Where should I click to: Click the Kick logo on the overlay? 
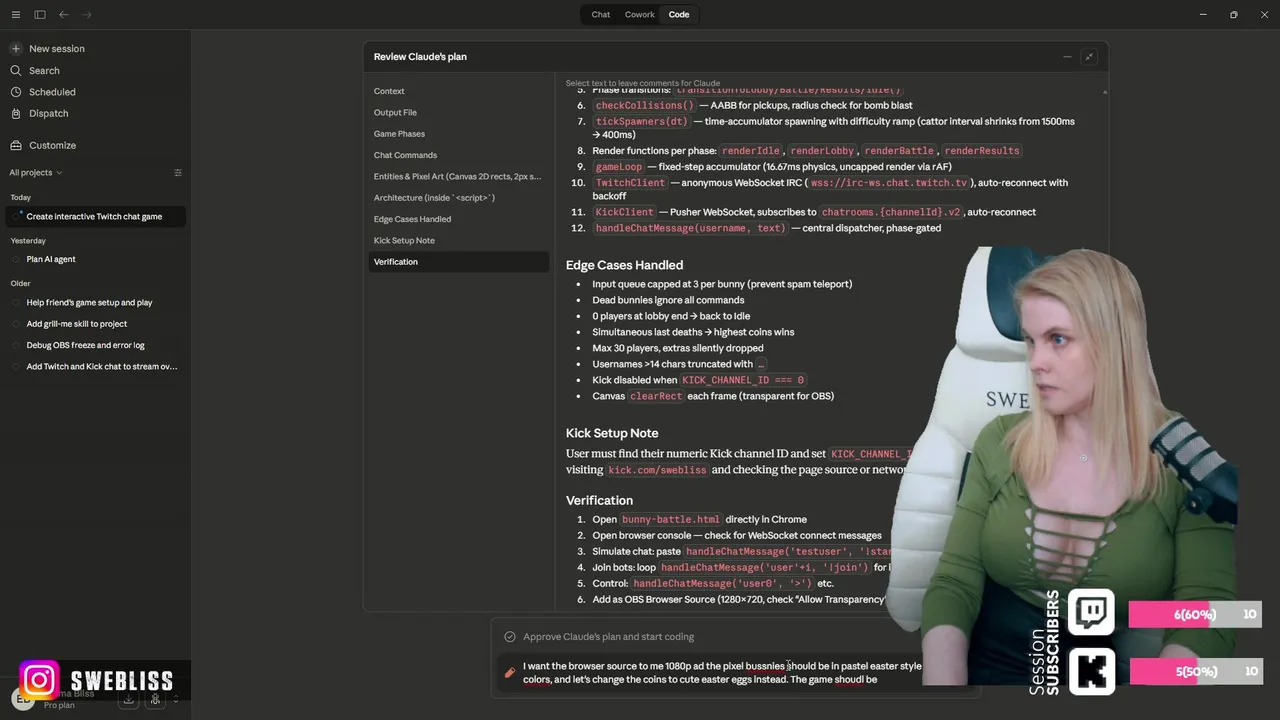coord(1091,671)
